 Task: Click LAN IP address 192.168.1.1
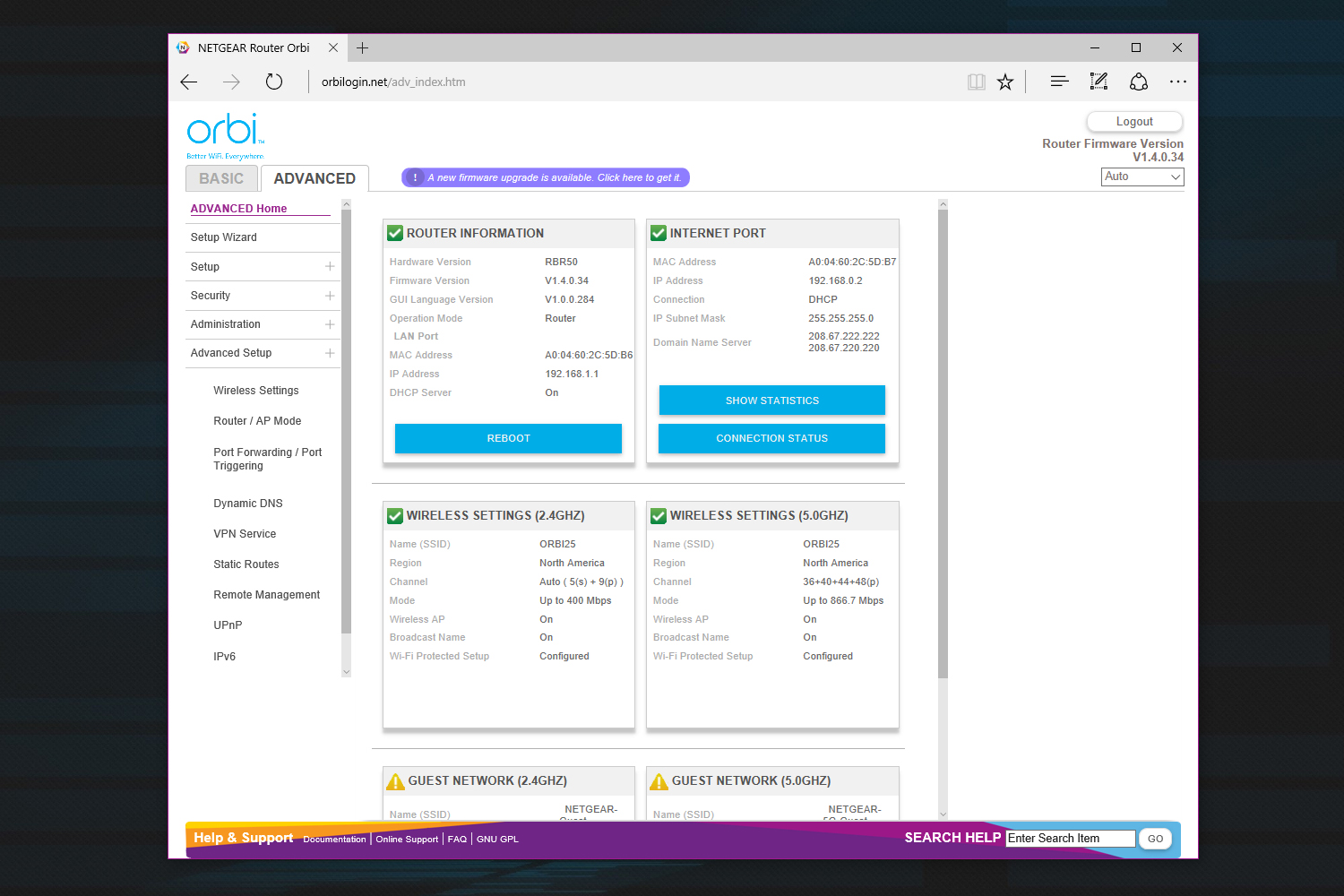(x=572, y=375)
